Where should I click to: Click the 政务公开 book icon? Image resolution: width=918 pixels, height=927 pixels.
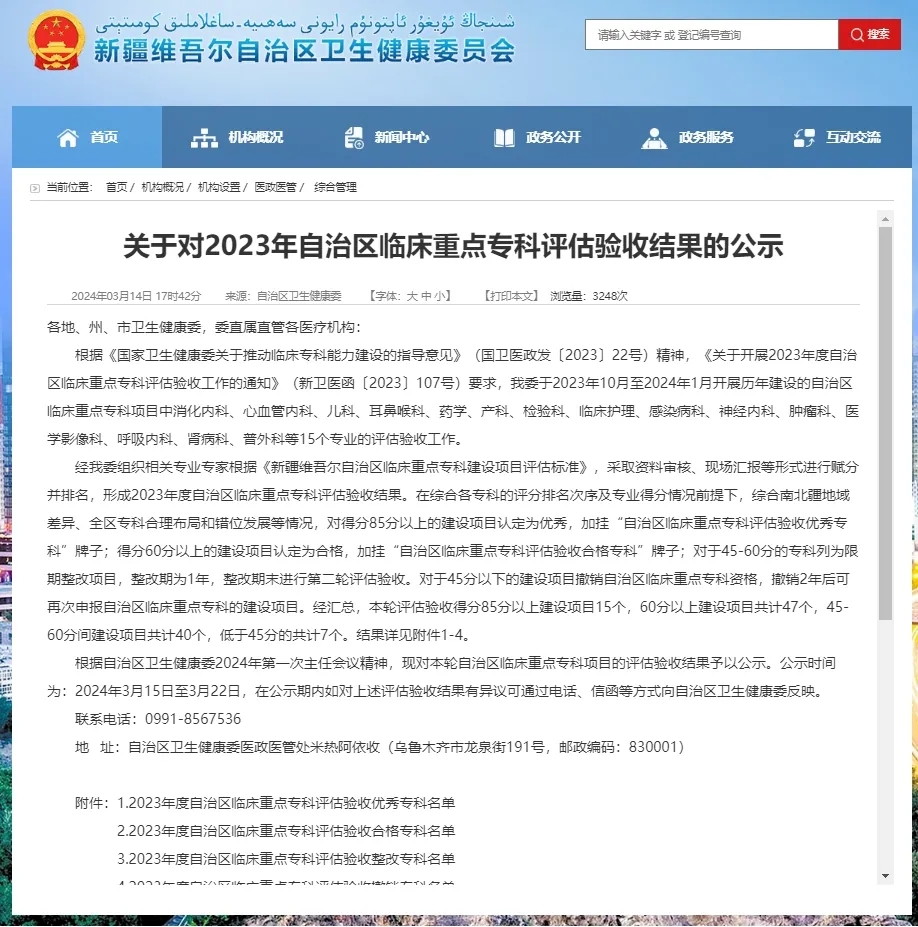[x=505, y=138]
